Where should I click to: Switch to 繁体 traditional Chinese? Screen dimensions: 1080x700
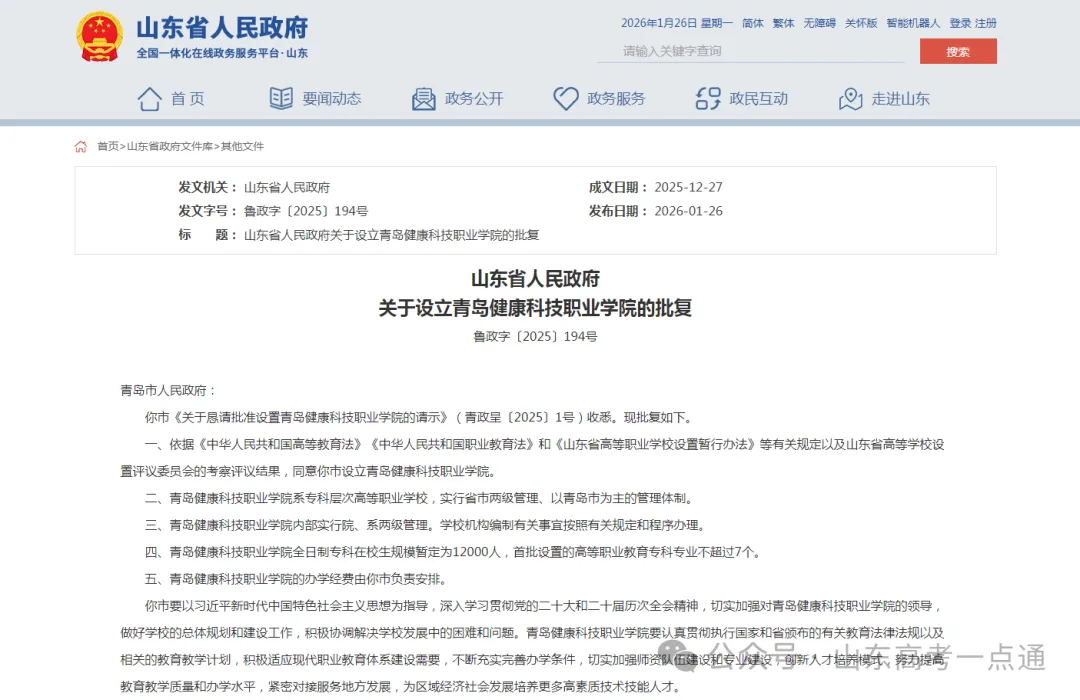(x=783, y=23)
